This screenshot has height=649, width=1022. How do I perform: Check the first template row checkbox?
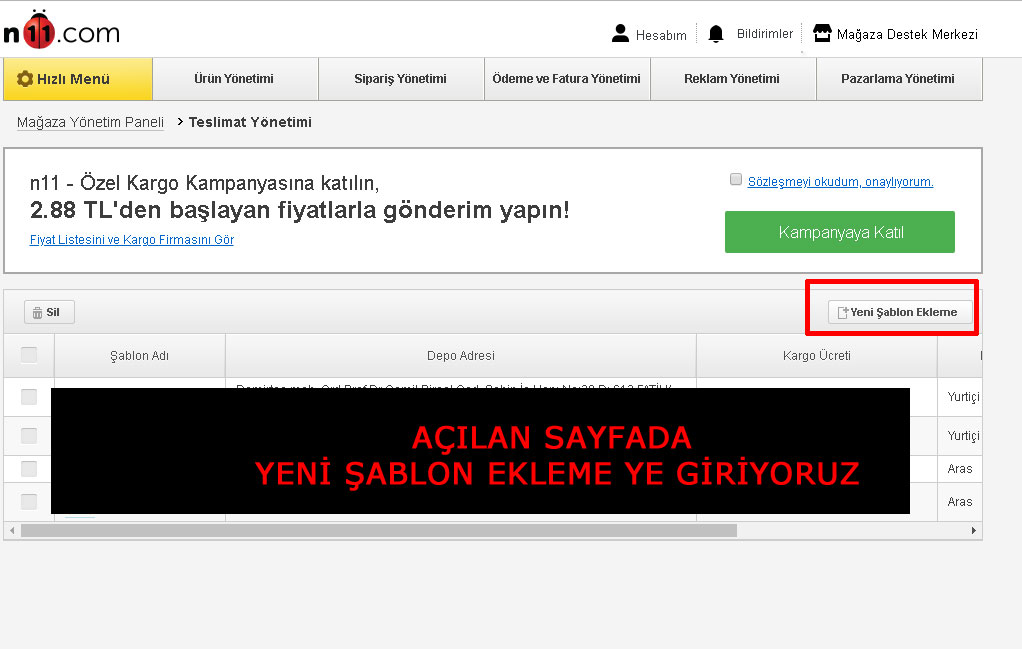pyautogui.click(x=29, y=397)
